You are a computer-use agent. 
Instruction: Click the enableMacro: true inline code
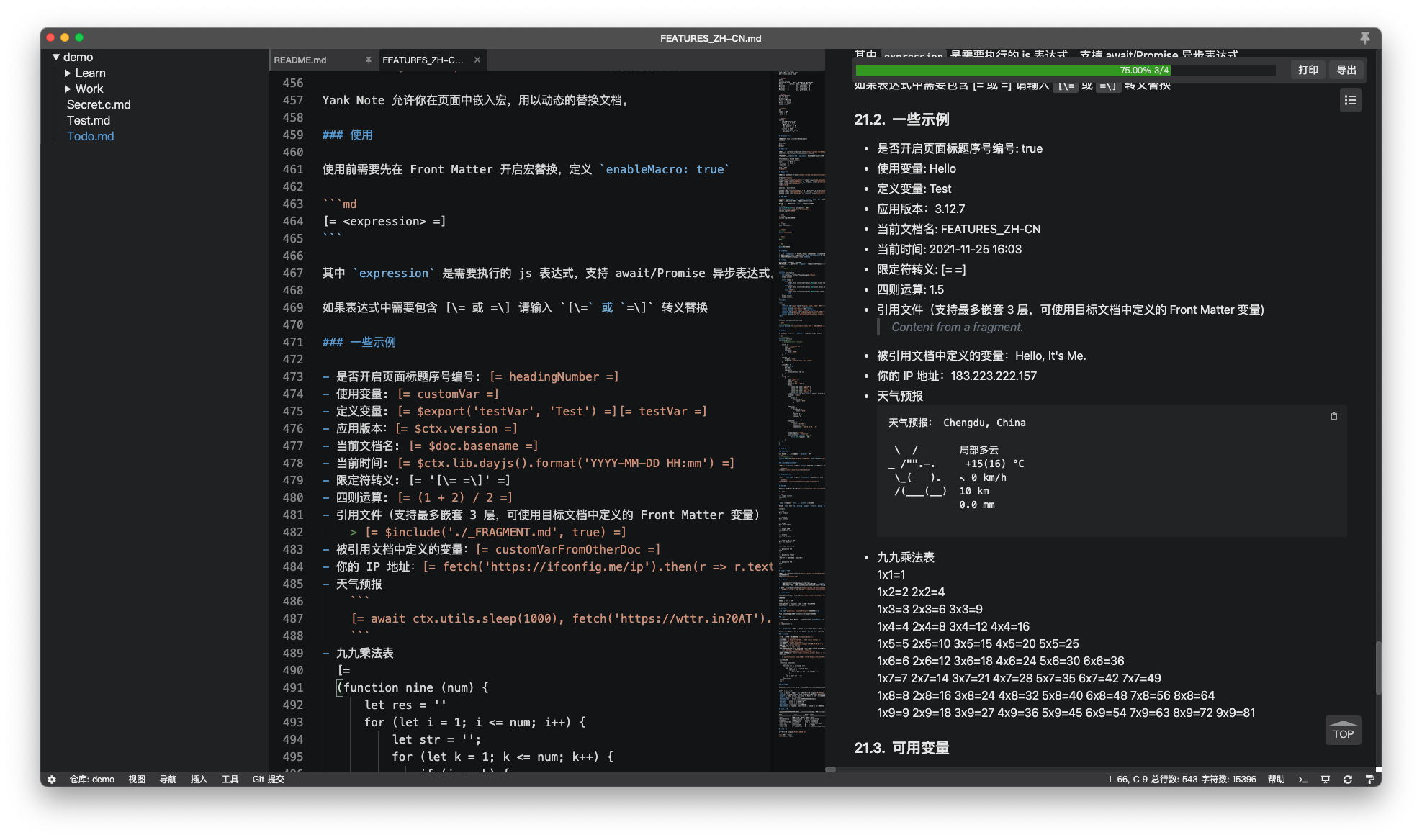665,169
